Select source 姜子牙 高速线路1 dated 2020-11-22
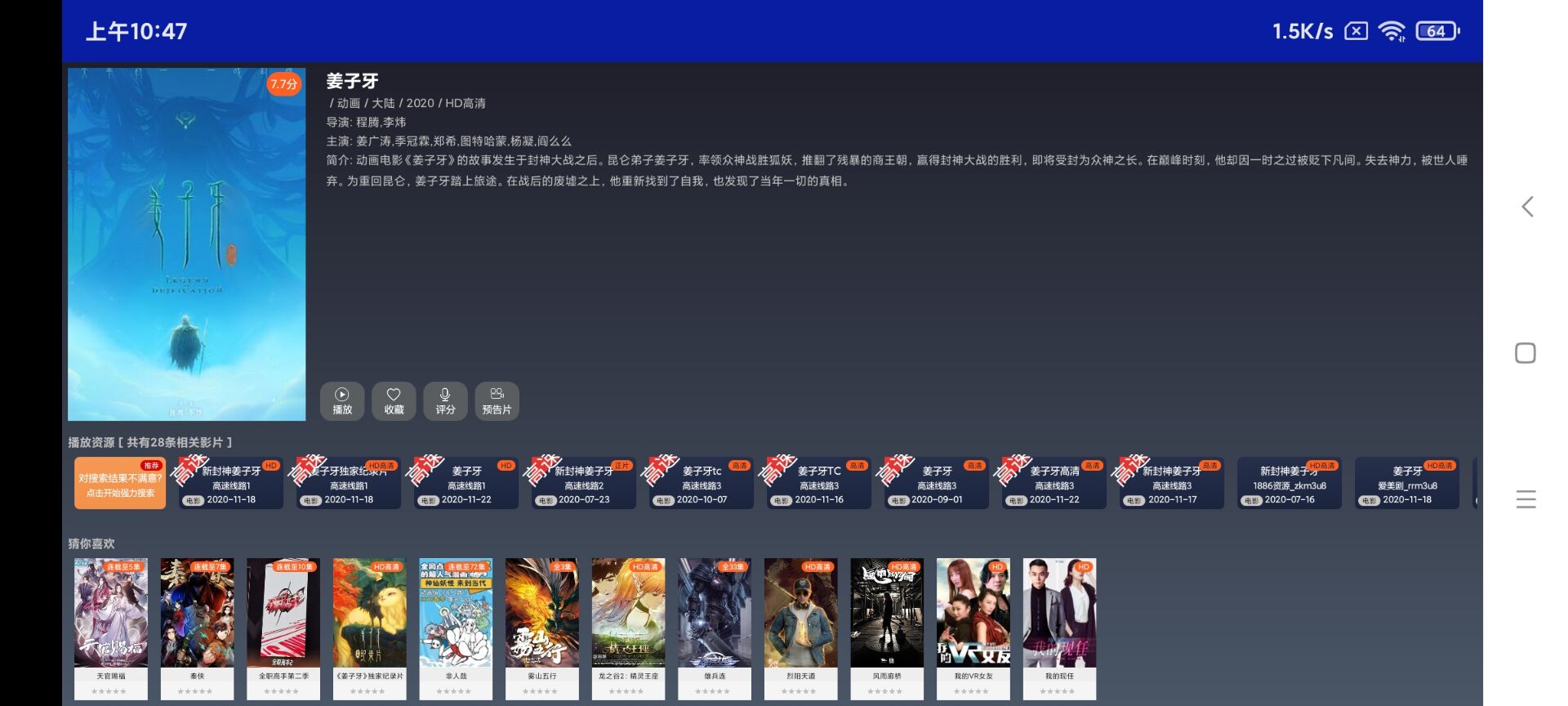 pos(466,484)
